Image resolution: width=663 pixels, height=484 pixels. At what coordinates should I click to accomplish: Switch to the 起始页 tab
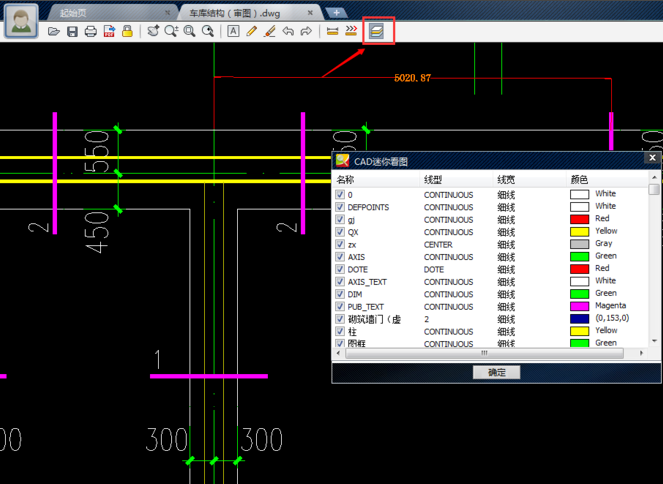74,13
